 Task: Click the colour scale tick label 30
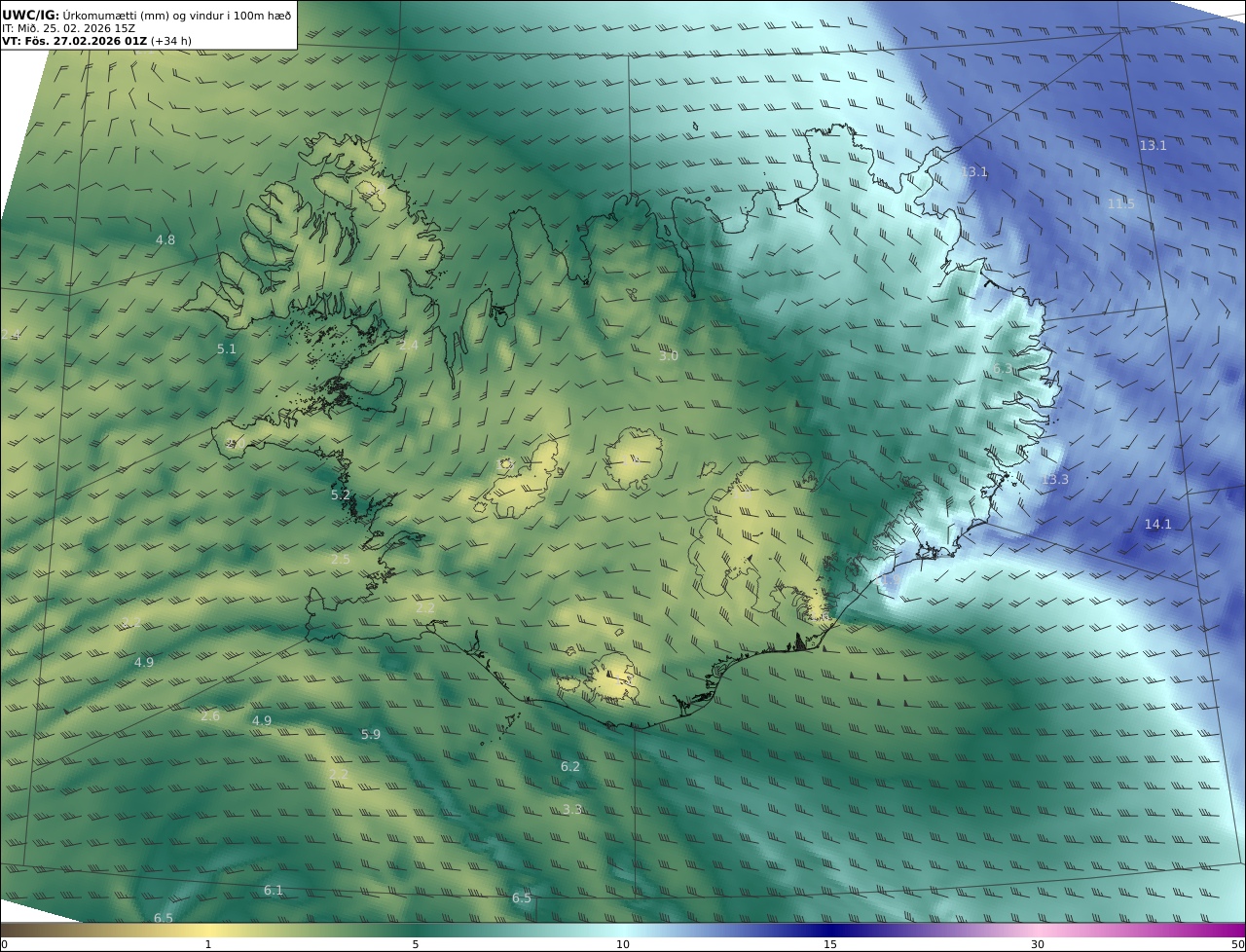tap(1038, 944)
